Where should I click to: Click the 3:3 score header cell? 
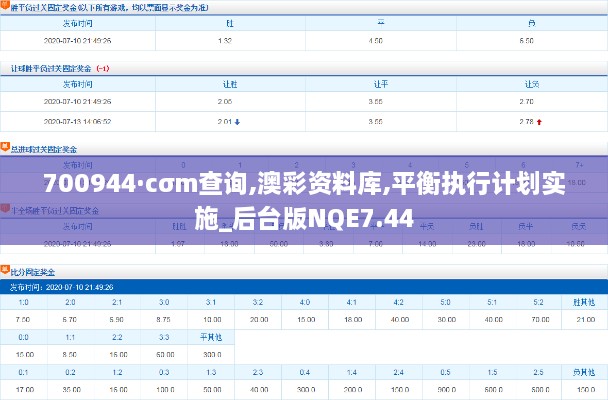[164, 337]
